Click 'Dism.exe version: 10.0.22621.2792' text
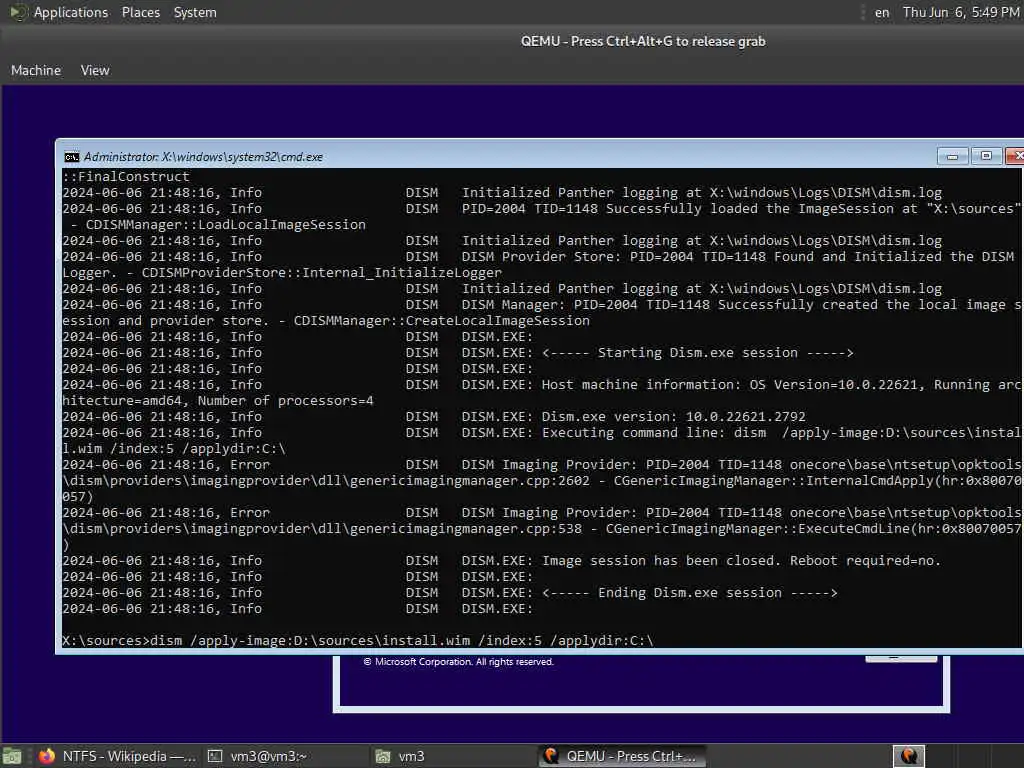This screenshot has width=1024, height=768. [x=673, y=417]
